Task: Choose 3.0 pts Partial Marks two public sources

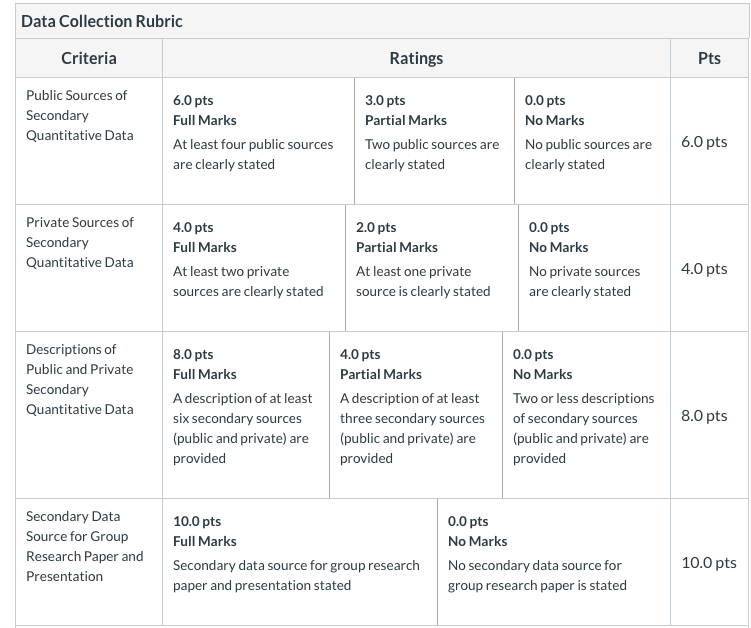Action: click(x=434, y=141)
